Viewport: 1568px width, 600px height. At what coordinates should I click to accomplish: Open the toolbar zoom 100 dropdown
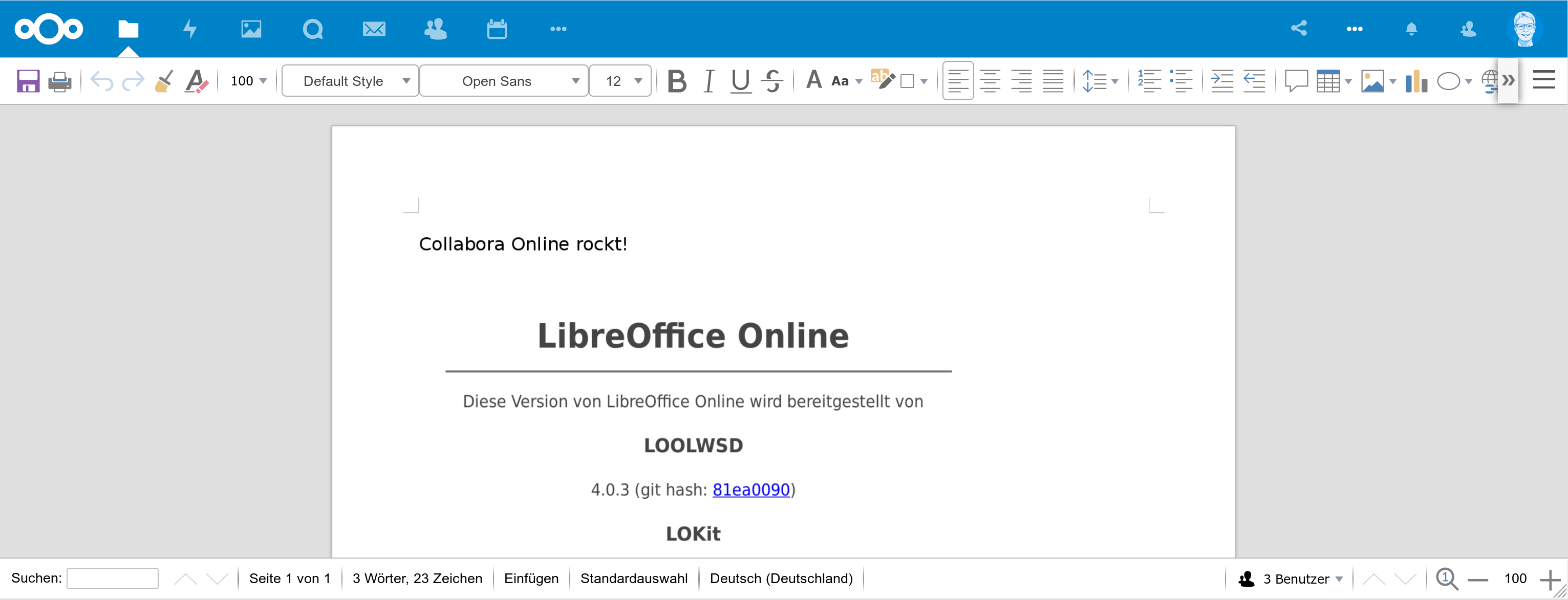[248, 80]
